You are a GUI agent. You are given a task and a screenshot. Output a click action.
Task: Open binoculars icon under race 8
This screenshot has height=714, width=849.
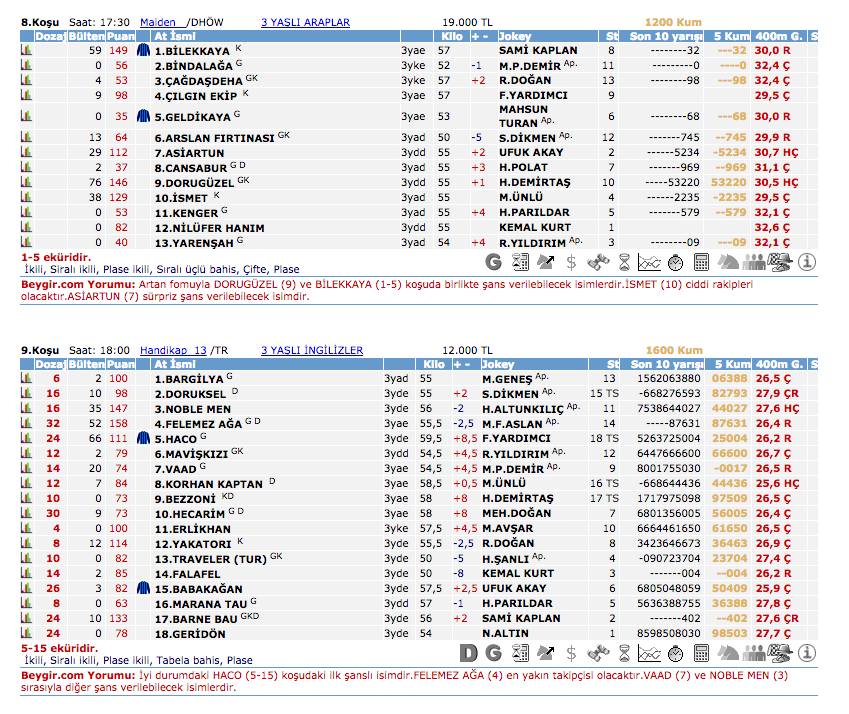(597, 262)
